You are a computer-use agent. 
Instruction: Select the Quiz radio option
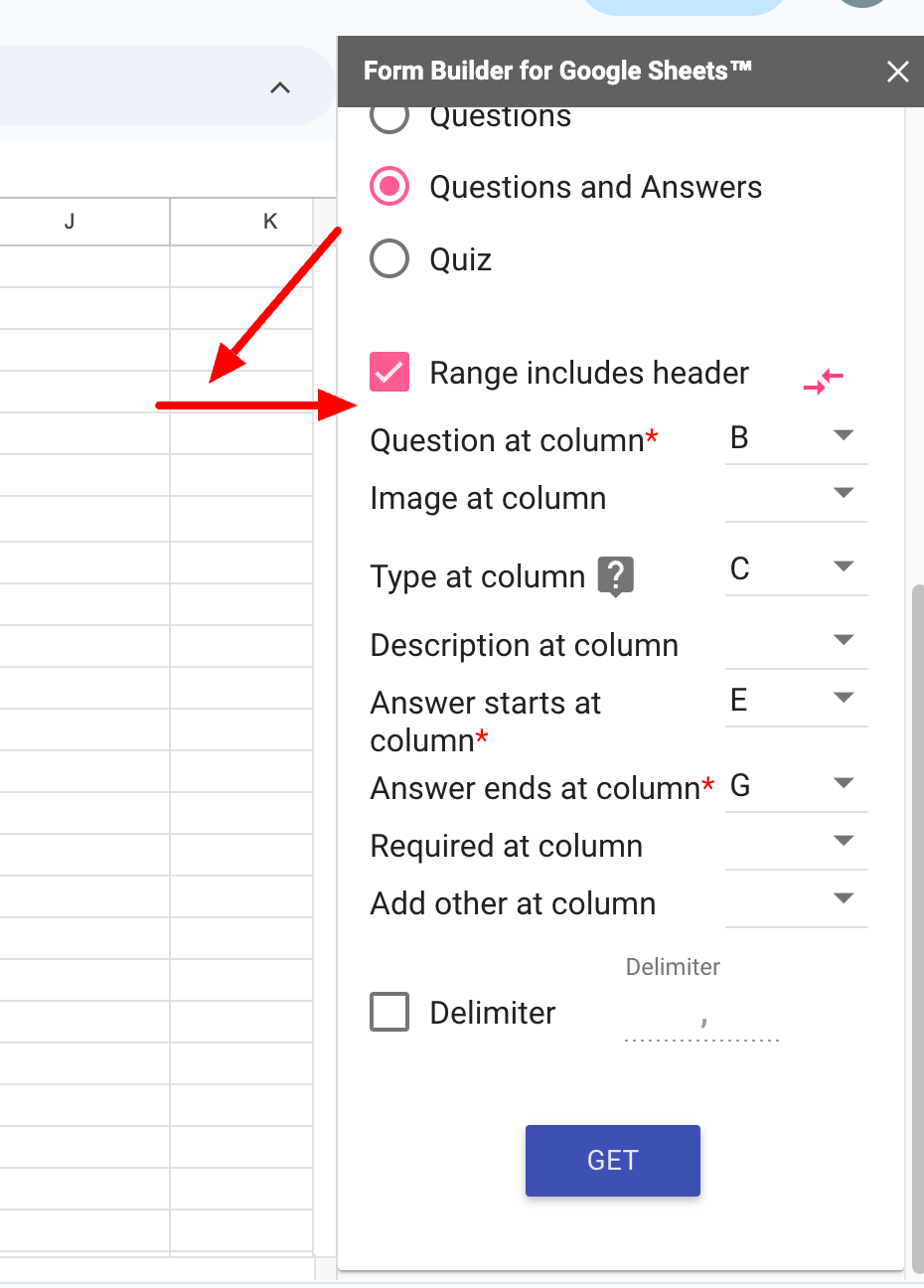tap(389, 259)
